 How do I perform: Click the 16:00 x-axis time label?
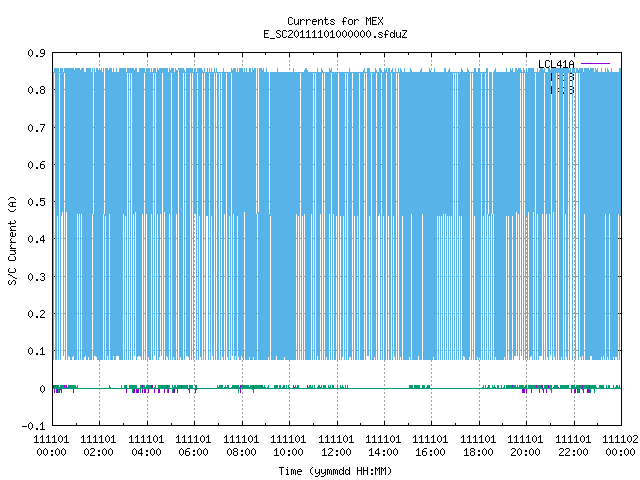tap(430, 452)
